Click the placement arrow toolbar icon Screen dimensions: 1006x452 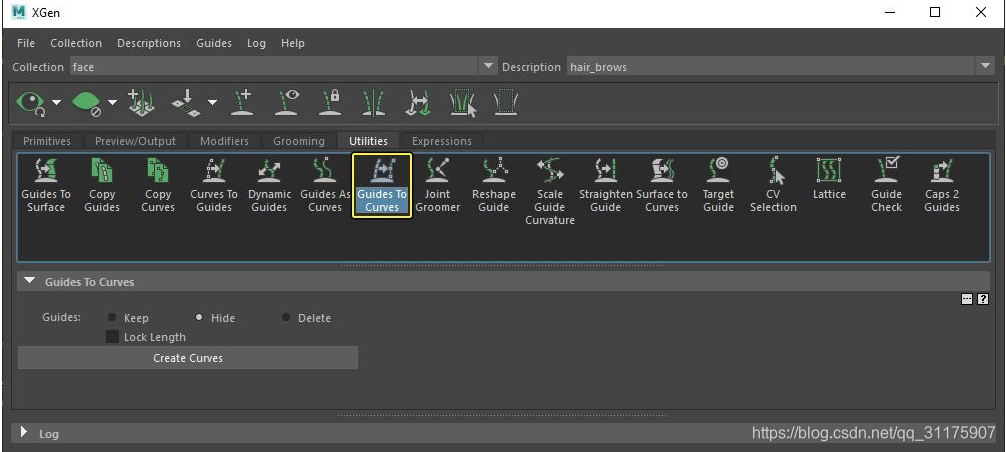click(x=185, y=103)
